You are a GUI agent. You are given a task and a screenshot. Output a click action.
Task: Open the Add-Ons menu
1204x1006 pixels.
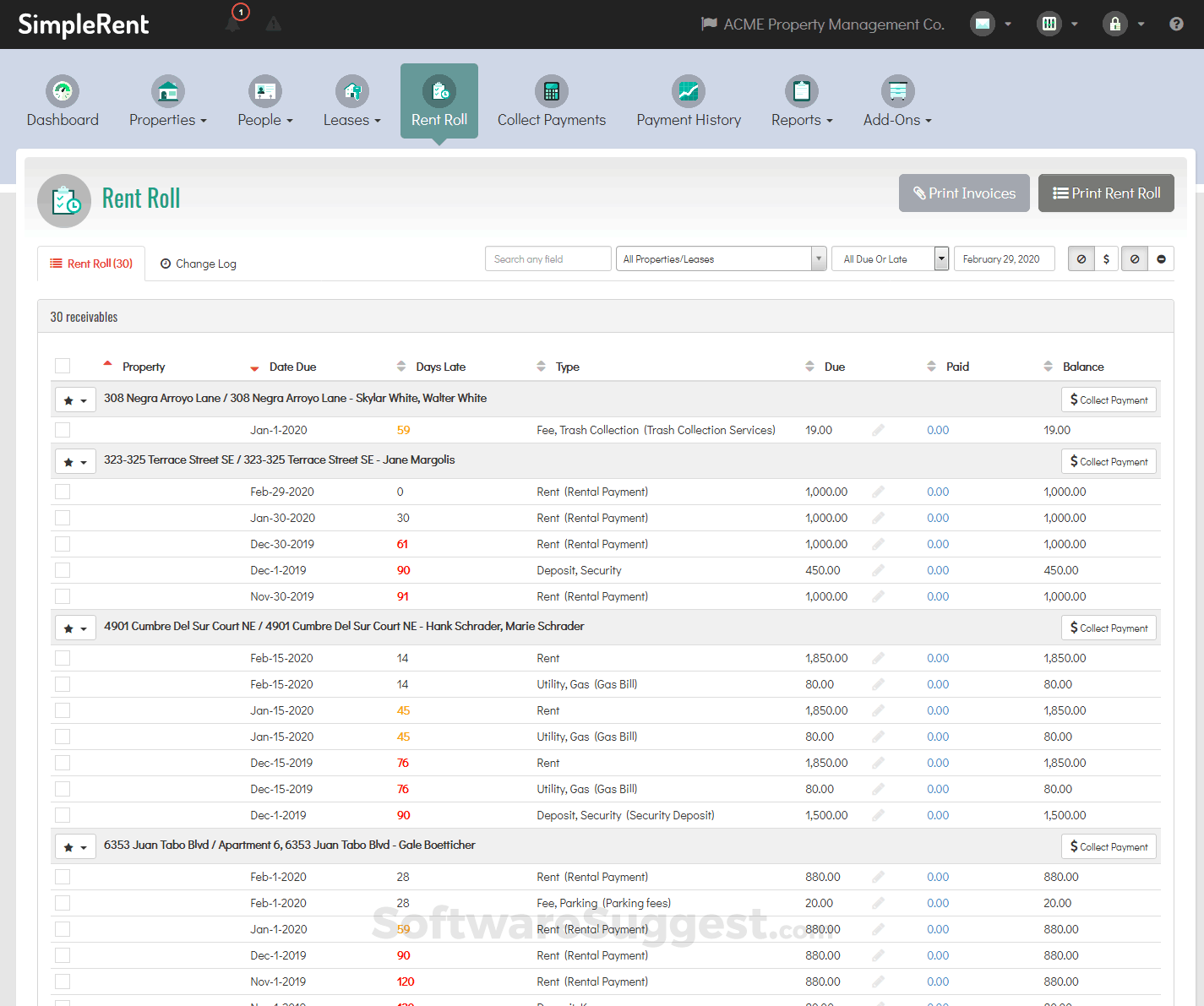pos(896,101)
